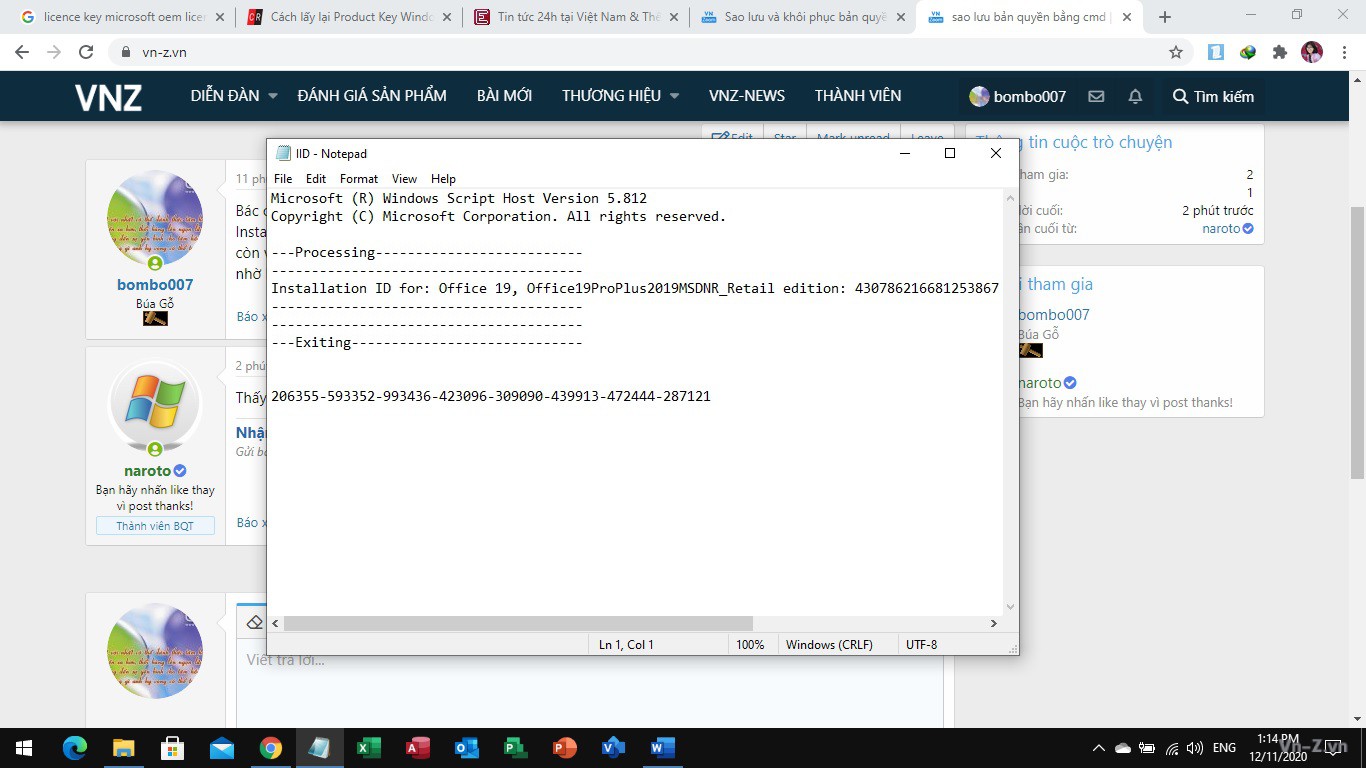Expand the DIỄN ĐÀN dropdown arrow
The image size is (1366, 768).
pos(272,96)
